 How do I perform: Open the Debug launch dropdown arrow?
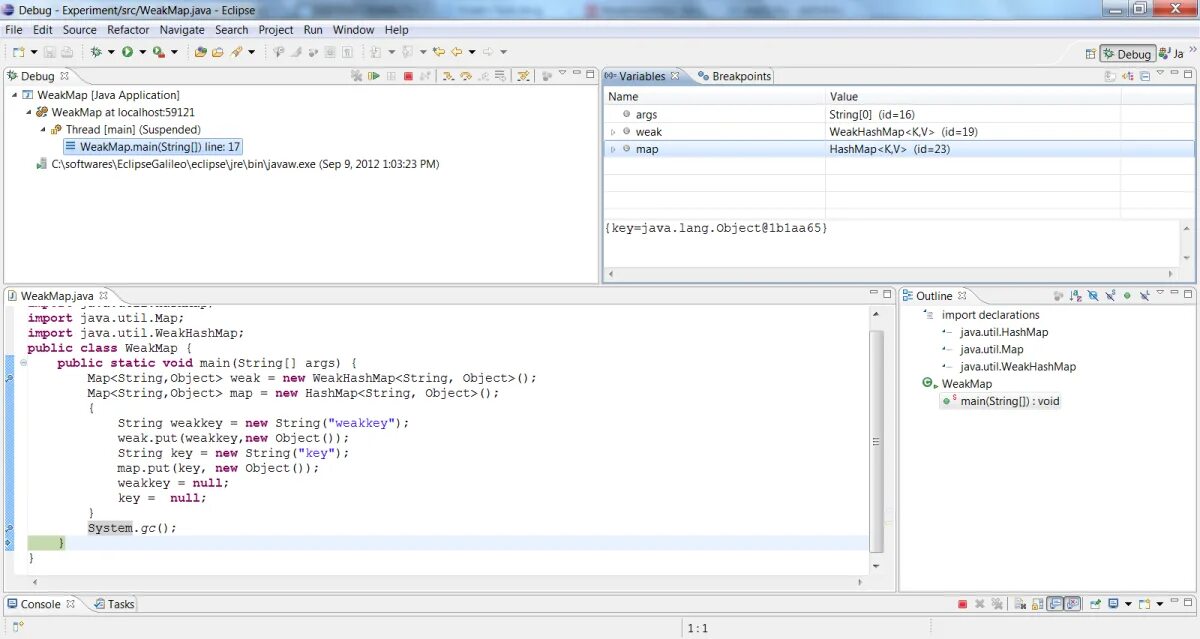[x=111, y=51]
